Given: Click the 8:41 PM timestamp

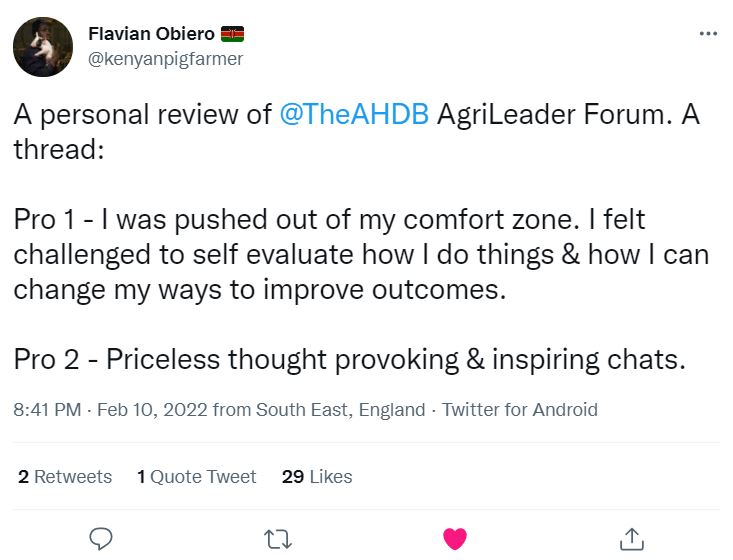Looking at the screenshot, I should [x=44, y=410].
